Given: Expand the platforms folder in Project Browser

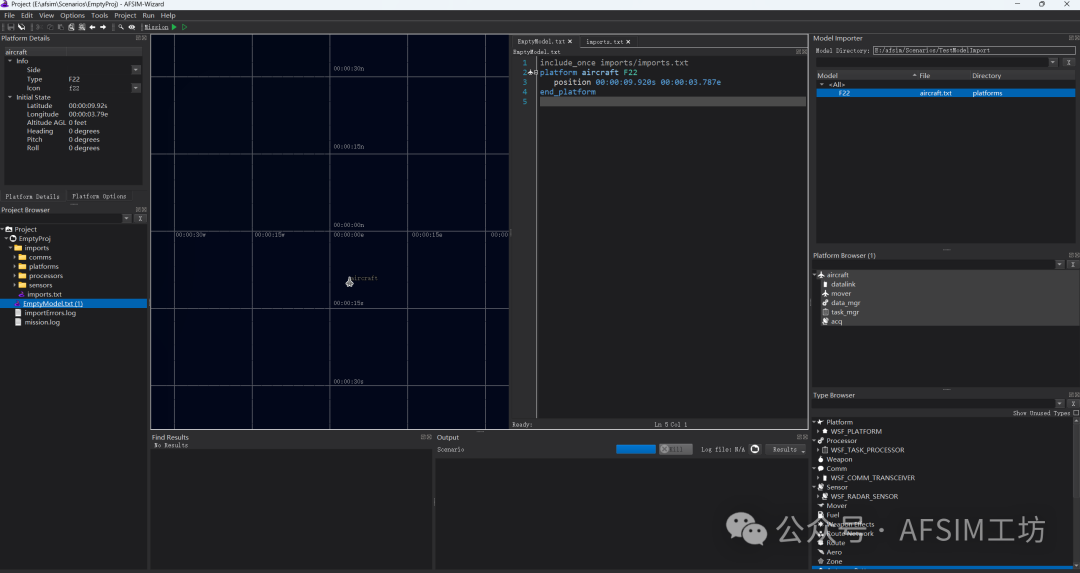Looking at the screenshot, I should pyautogui.click(x=14, y=267).
